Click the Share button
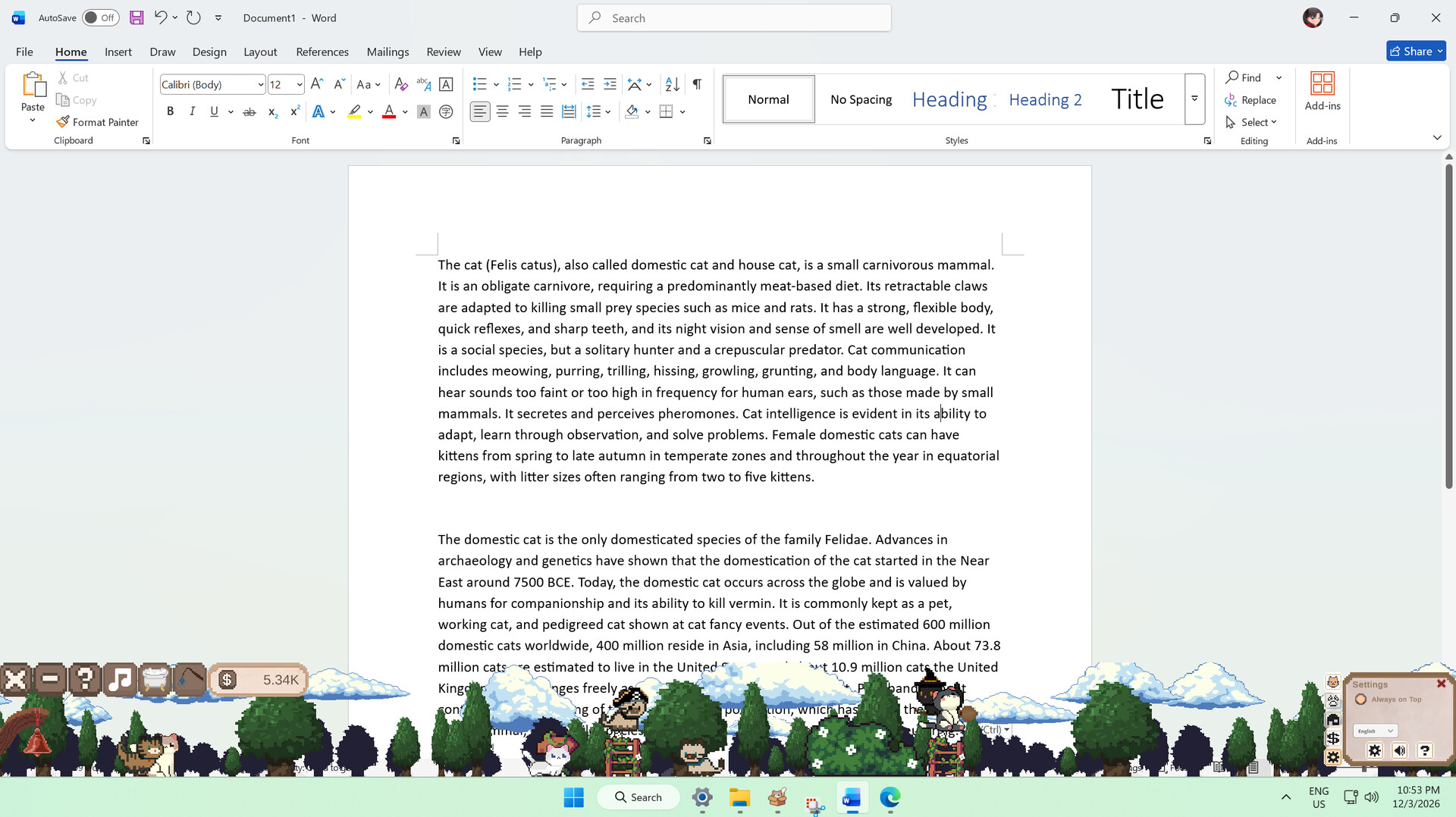The image size is (1456, 817). click(x=1416, y=51)
